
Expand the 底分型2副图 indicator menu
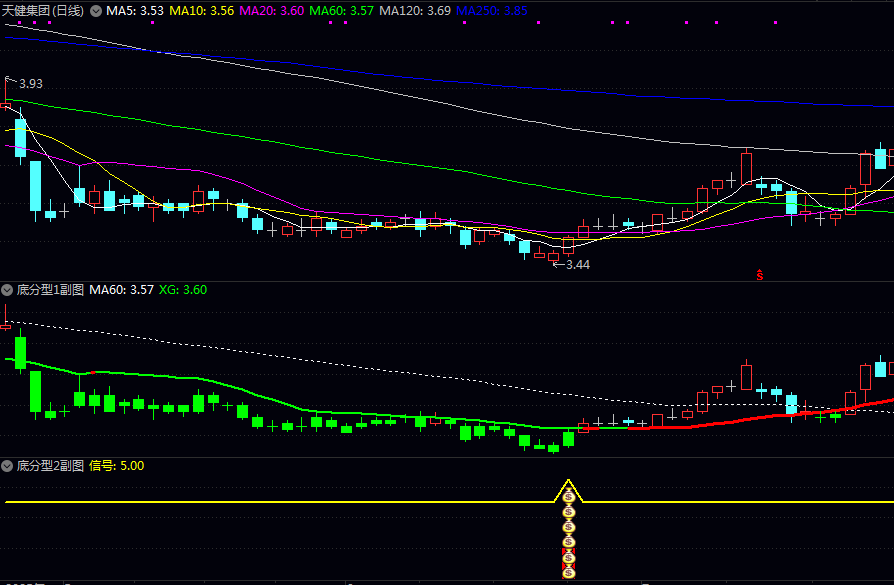(x=7, y=466)
